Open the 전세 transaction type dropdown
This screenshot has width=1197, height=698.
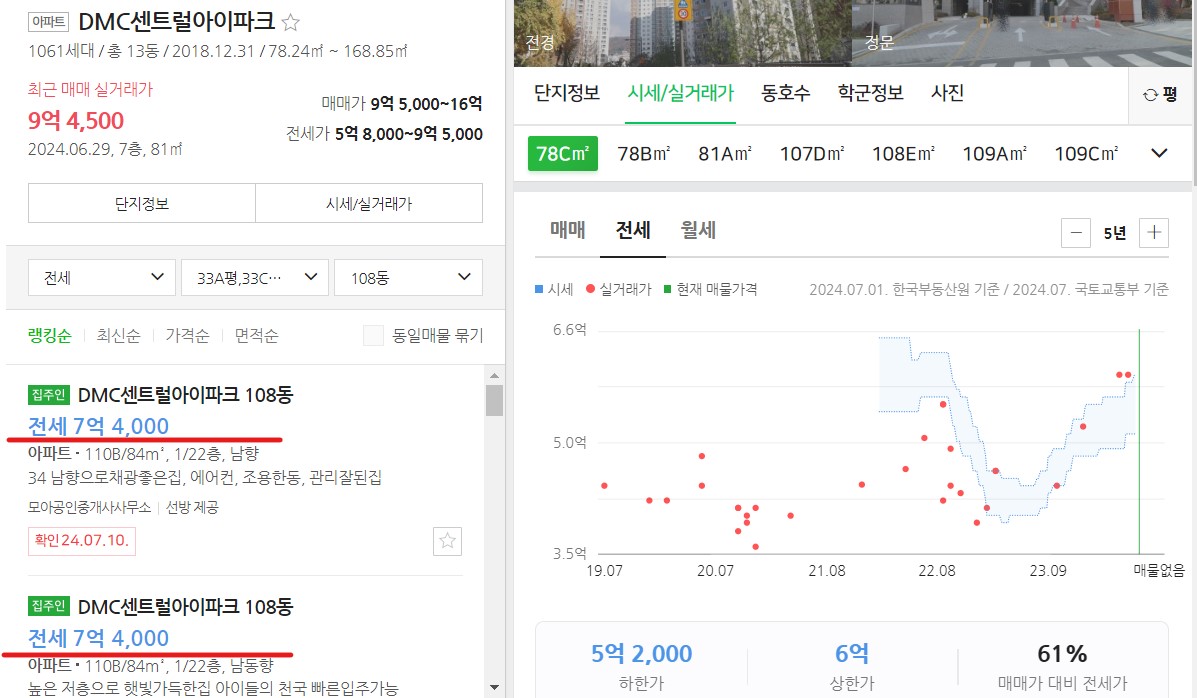102,277
